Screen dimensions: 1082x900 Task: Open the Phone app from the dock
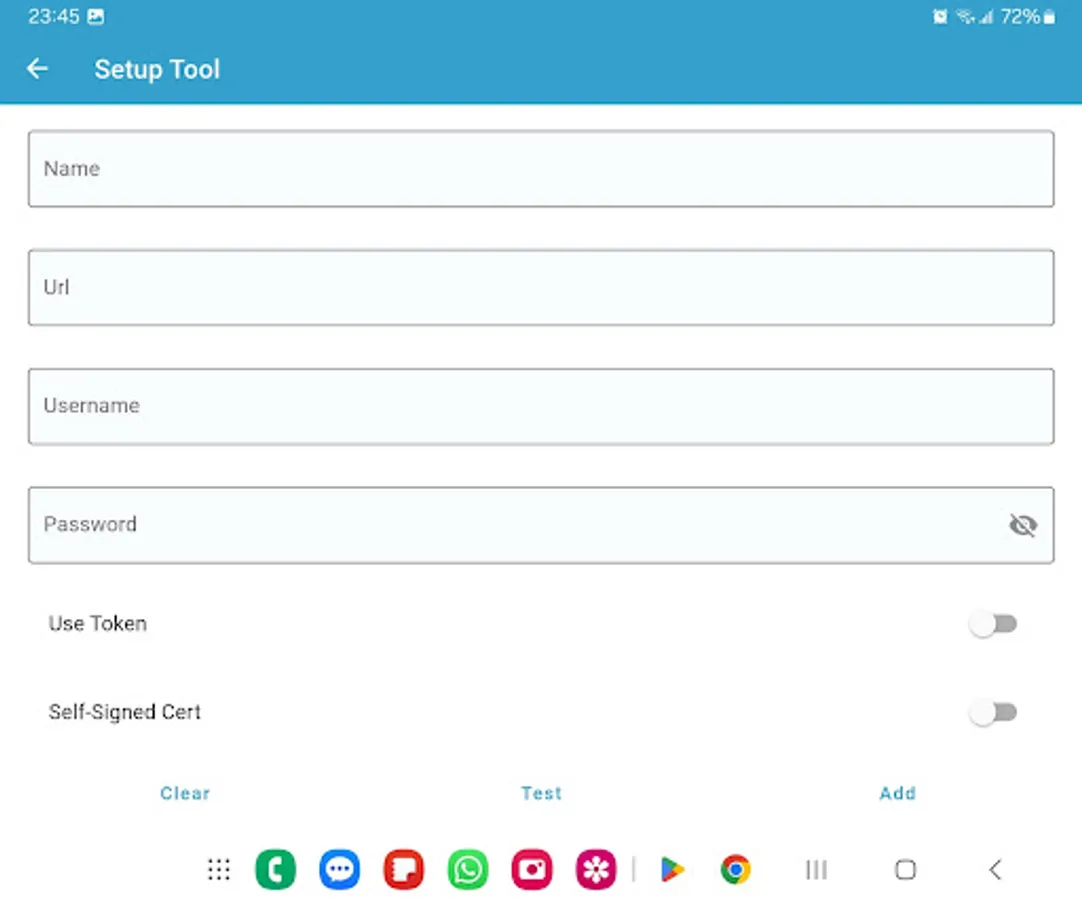pos(275,869)
